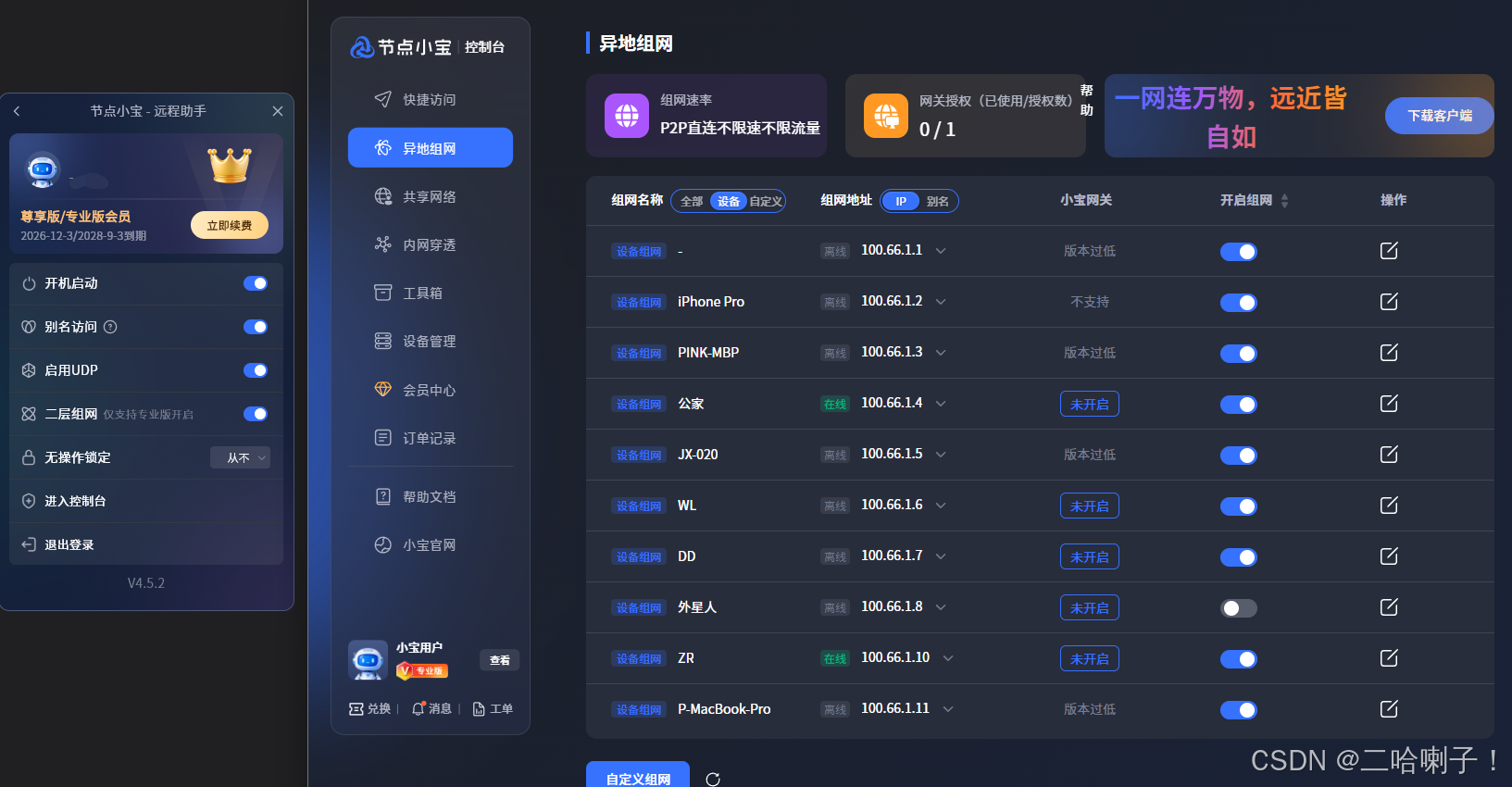The width and height of the screenshot is (1512, 787).
Task: Expand address chevron for 100.66.1.11
Action: point(948,709)
